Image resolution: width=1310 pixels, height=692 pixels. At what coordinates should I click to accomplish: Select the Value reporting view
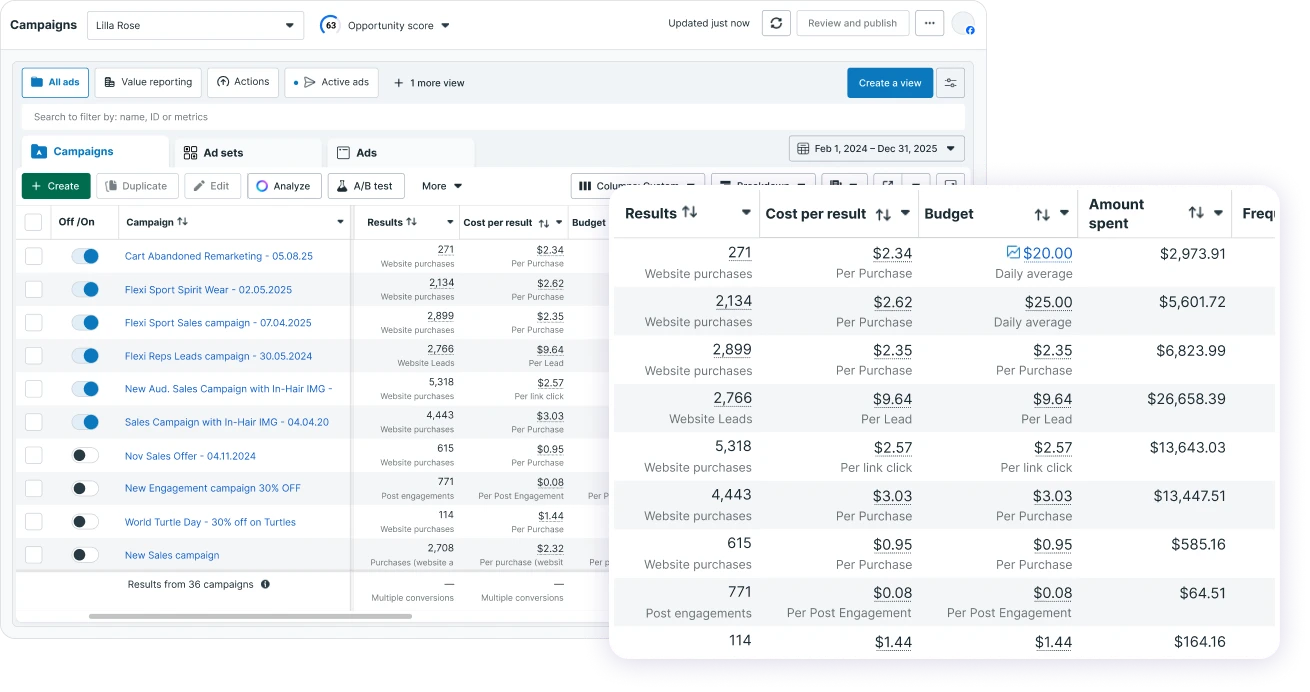tap(148, 82)
